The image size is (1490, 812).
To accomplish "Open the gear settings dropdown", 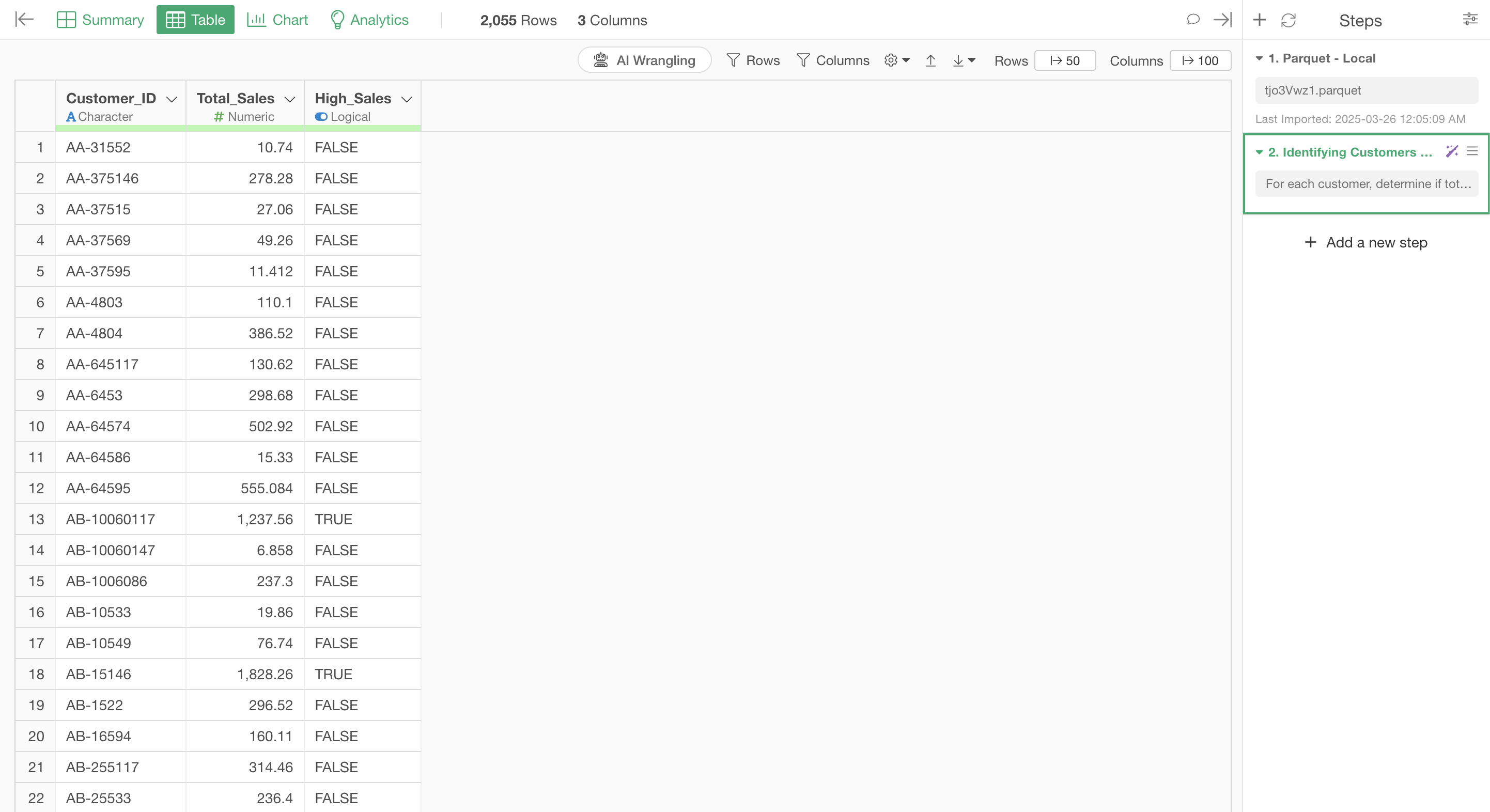I will click(896, 61).
